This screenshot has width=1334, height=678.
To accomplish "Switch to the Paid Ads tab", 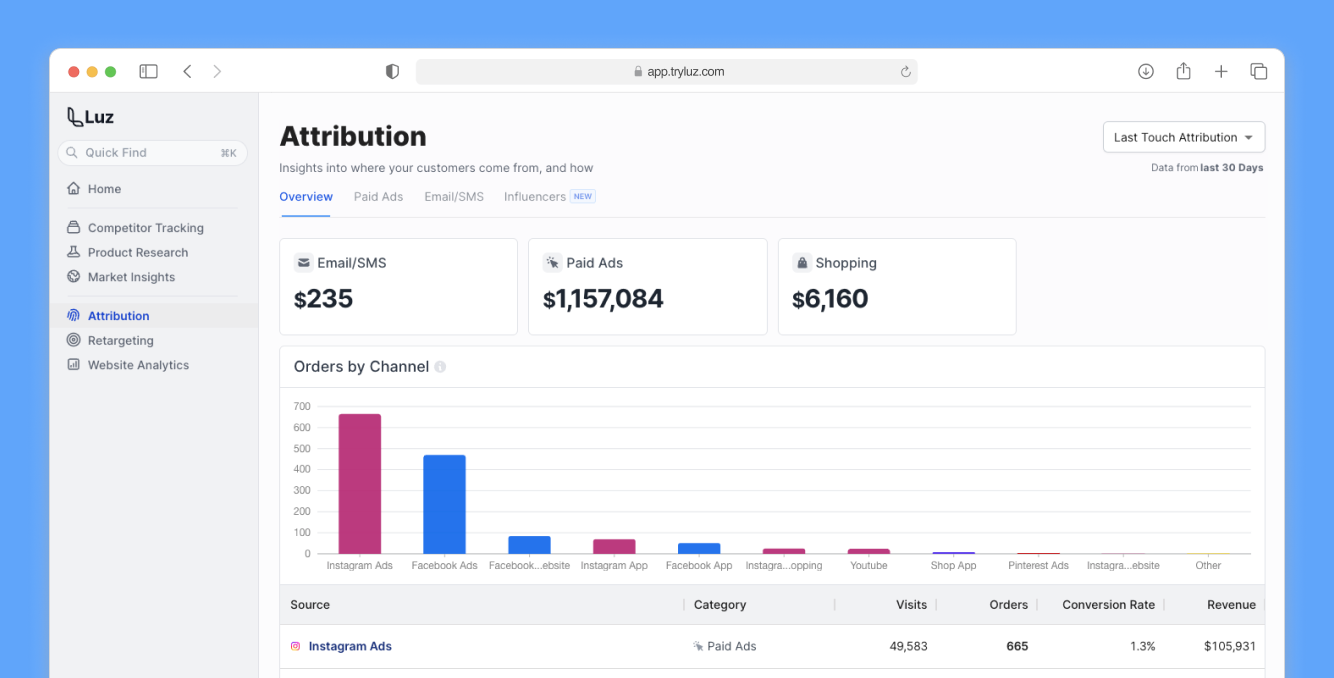I will pyautogui.click(x=378, y=197).
